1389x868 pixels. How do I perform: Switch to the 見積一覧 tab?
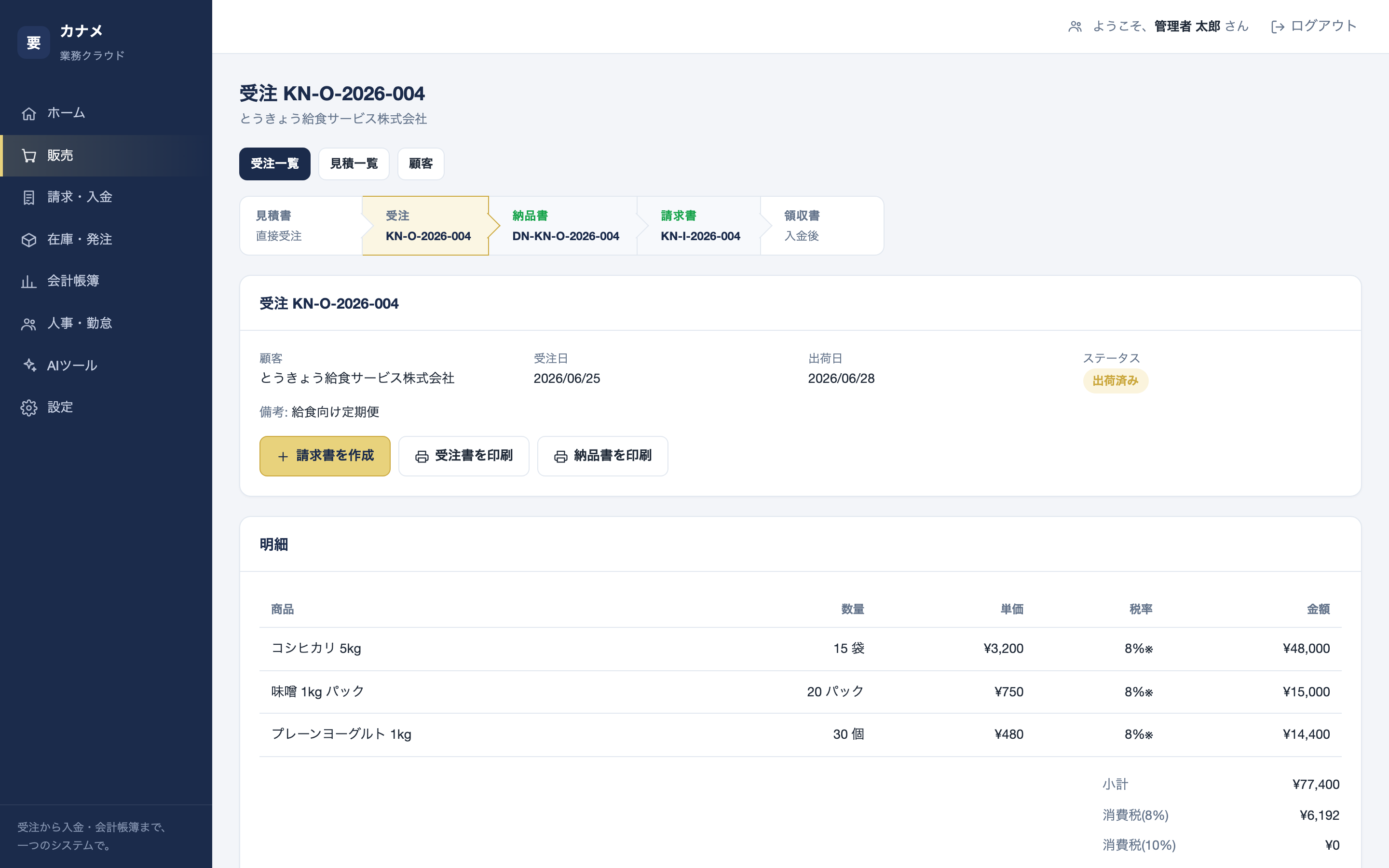click(x=354, y=163)
